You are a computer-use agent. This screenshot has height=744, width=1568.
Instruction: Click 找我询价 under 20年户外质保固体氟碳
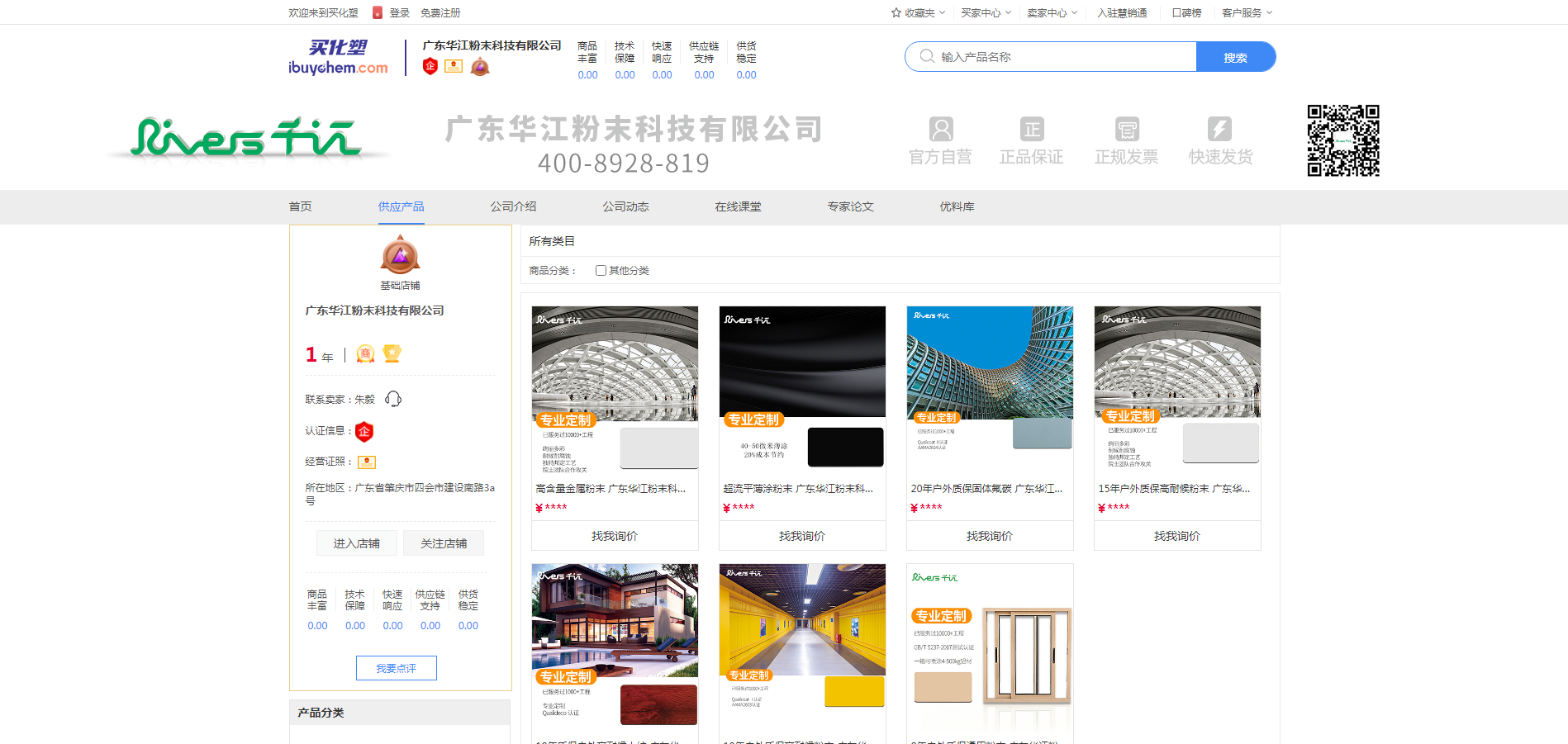tap(990, 536)
